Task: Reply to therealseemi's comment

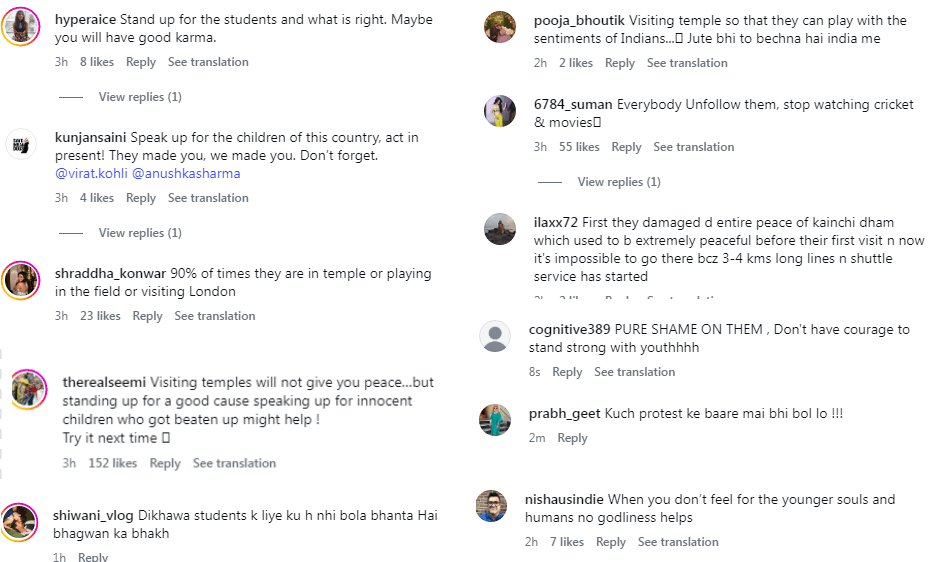Action: point(165,463)
